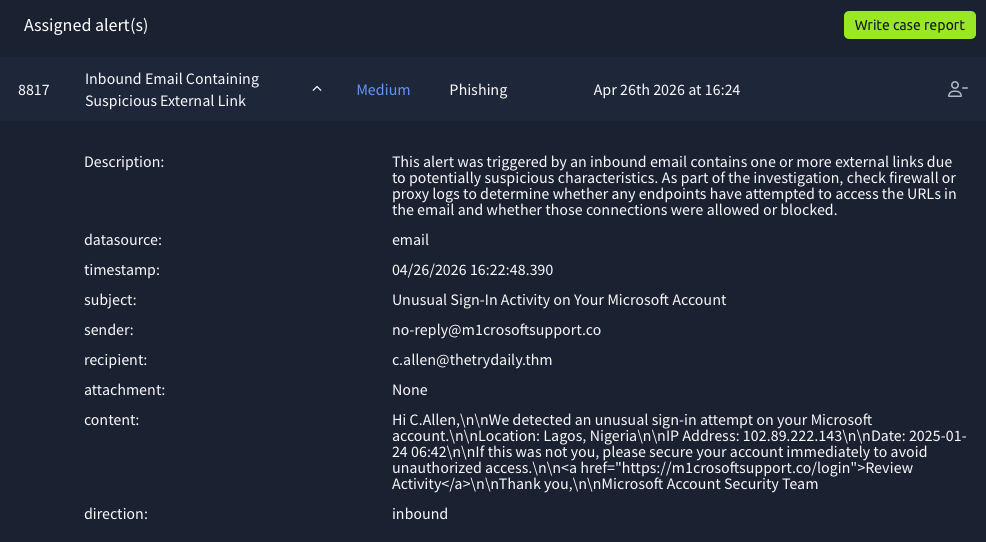The width and height of the screenshot is (986, 542).
Task: Click the Assigned alert(s) heading
Action: 86,25
